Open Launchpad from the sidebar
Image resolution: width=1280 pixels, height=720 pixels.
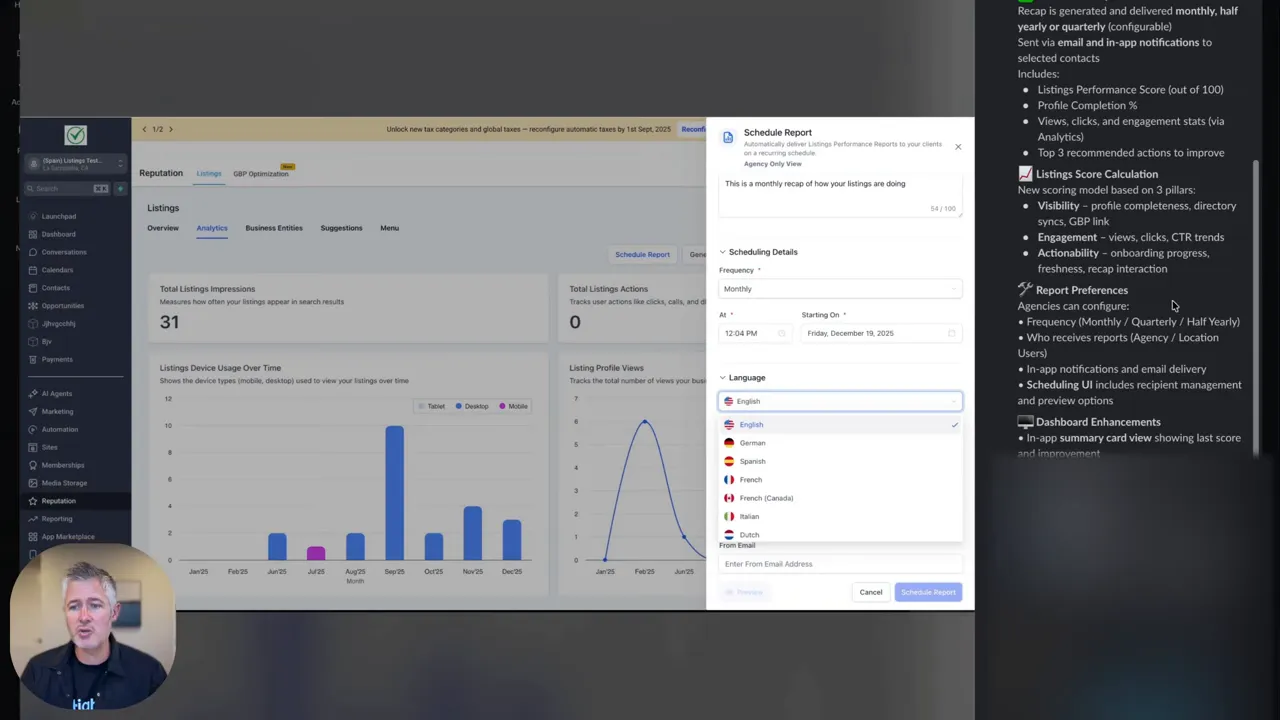click(x=58, y=216)
